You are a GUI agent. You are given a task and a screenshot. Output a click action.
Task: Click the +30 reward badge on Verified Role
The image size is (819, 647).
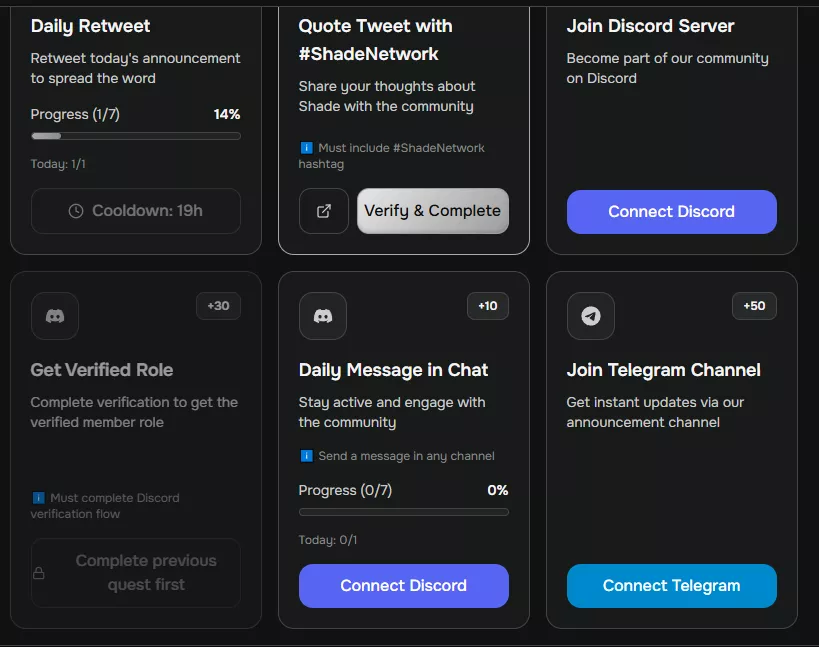pyautogui.click(x=218, y=306)
